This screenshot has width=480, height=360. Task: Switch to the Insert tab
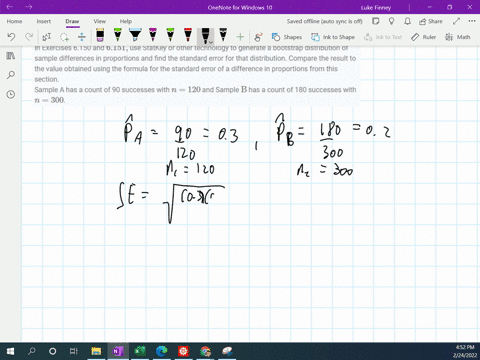coord(44,21)
